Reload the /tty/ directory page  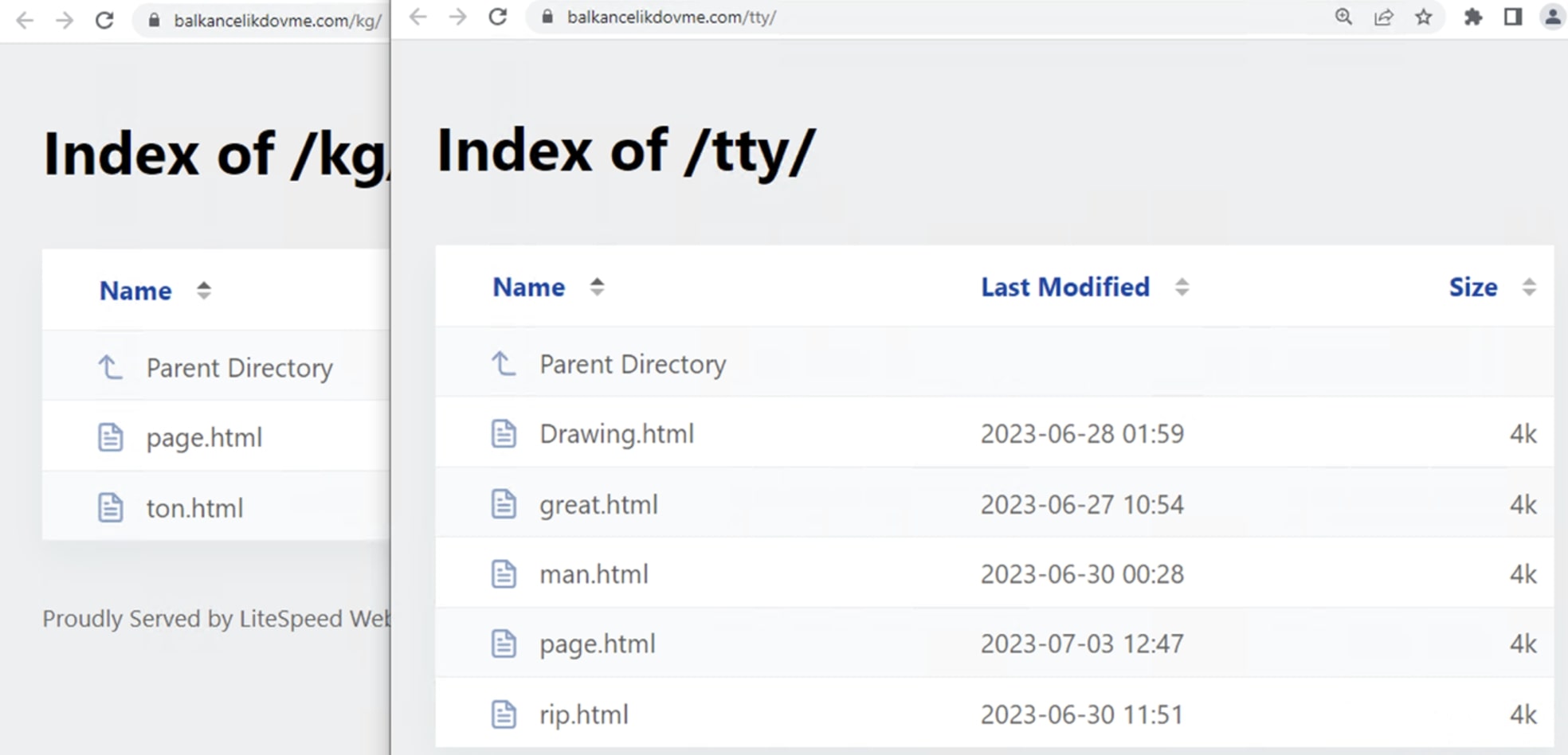498,17
